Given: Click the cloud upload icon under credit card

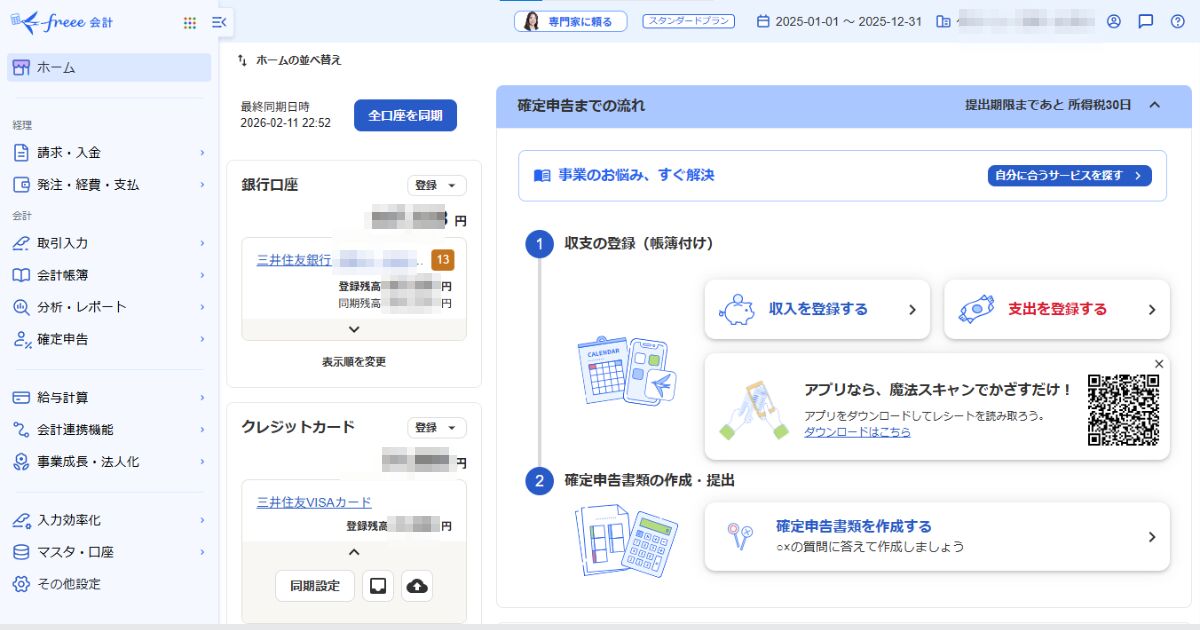Looking at the screenshot, I should click(x=417, y=586).
